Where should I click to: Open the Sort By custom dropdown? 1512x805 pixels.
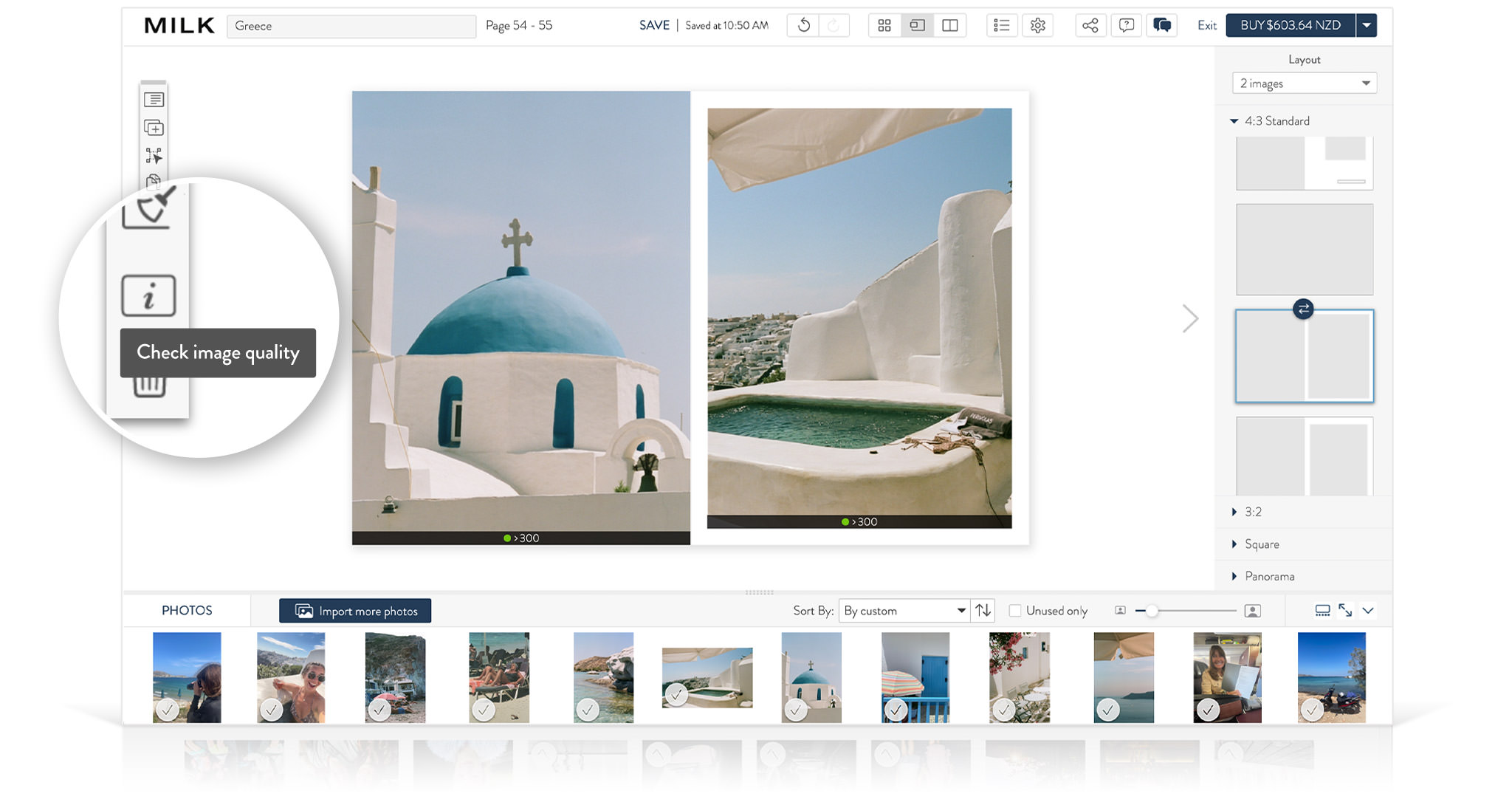click(x=904, y=611)
